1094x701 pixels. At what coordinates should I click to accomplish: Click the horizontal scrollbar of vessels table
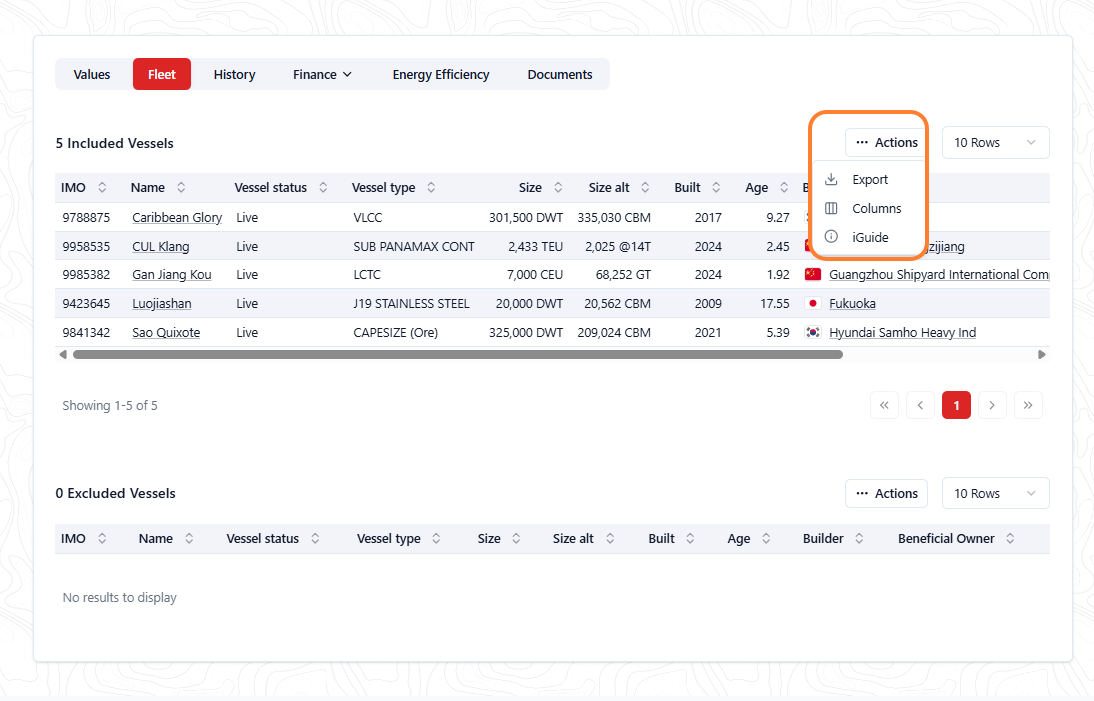point(458,354)
